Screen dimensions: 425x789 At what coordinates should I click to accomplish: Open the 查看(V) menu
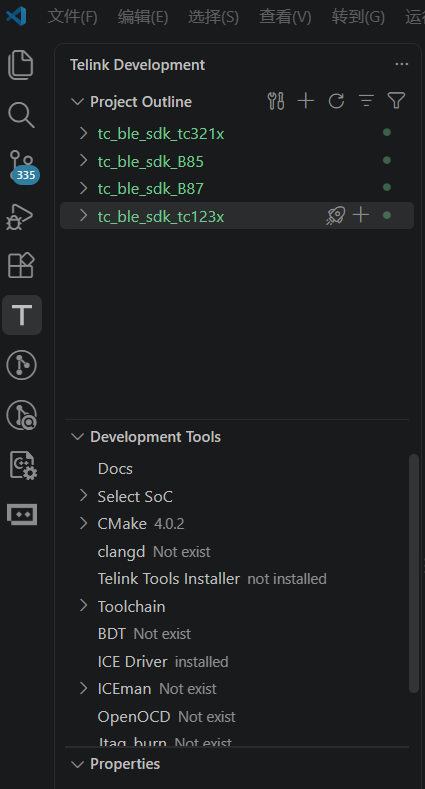285,17
